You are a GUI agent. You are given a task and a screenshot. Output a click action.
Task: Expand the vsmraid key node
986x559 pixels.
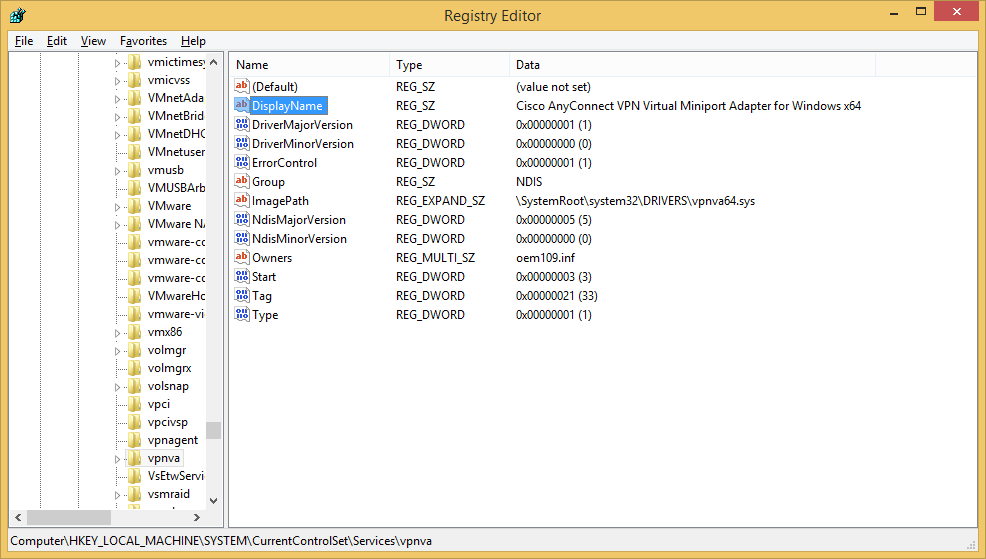pyautogui.click(x=117, y=495)
